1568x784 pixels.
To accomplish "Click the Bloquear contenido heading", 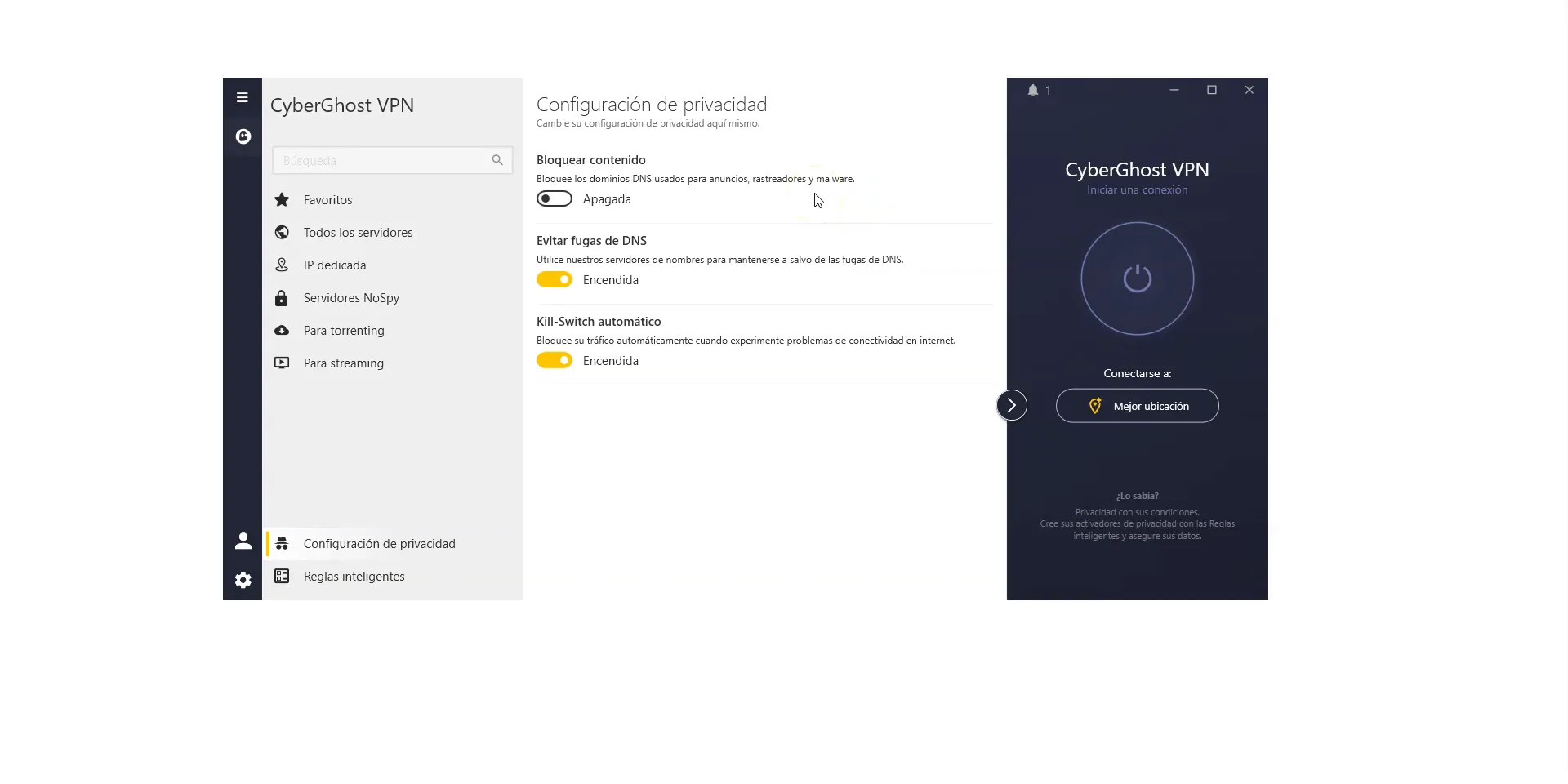I will pos(591,160).
